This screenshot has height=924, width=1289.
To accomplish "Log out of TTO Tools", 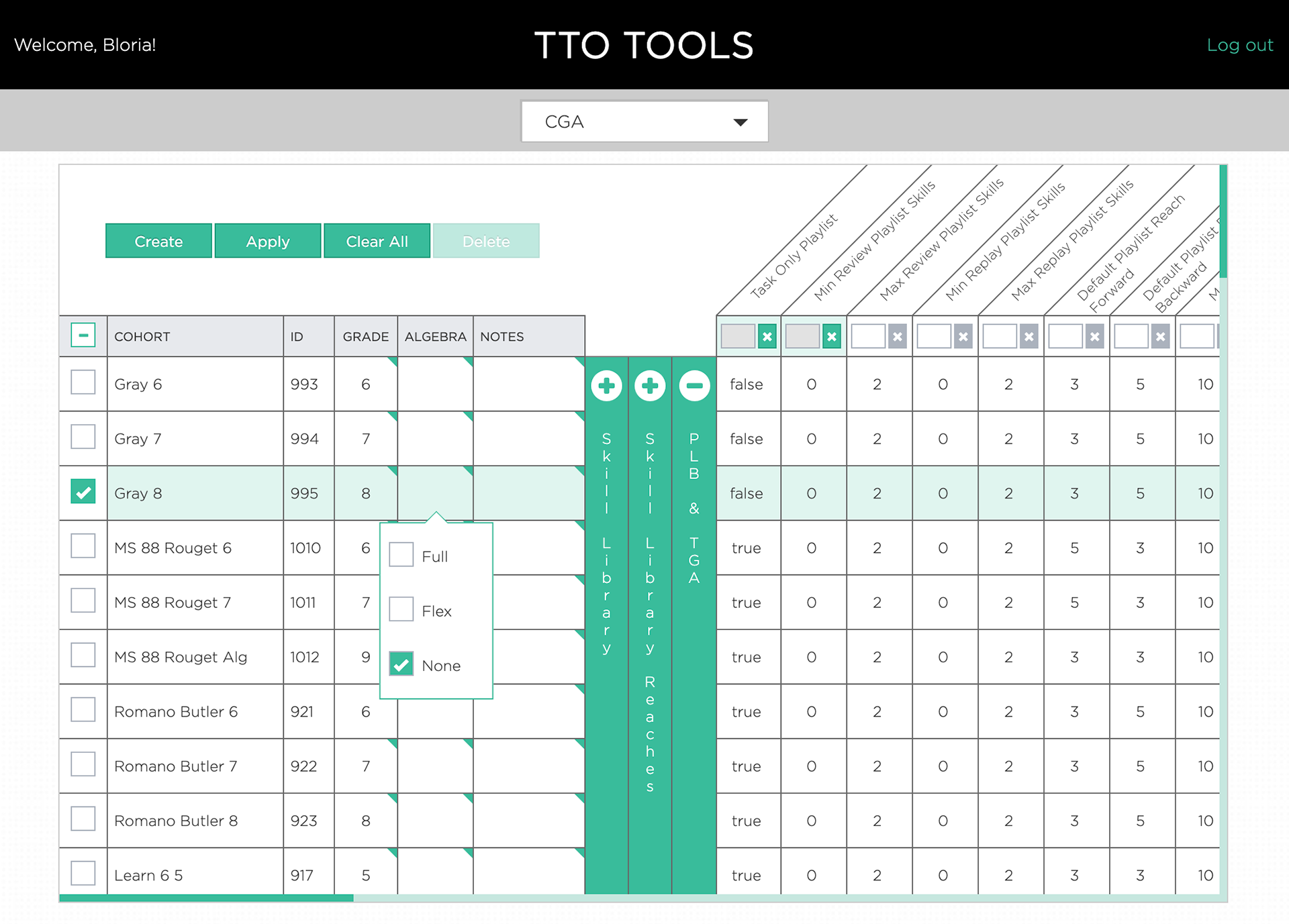I will [x=1239, y=45].
